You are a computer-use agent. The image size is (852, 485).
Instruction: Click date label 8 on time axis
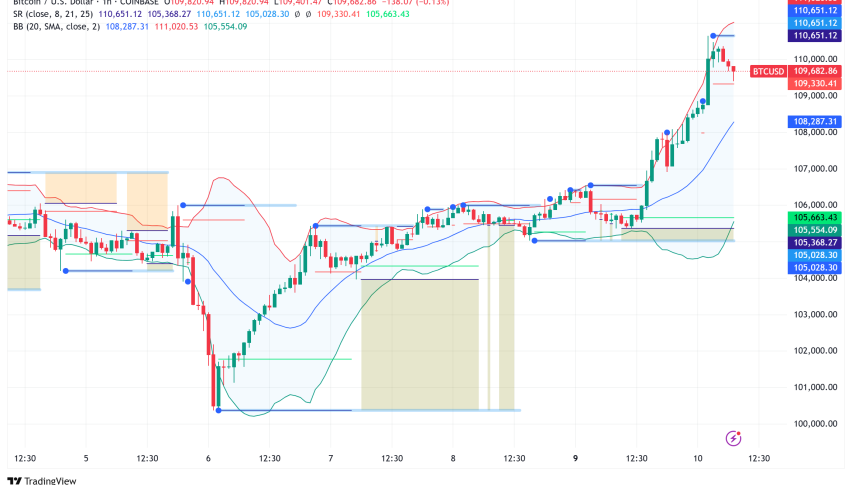point(453,458)
